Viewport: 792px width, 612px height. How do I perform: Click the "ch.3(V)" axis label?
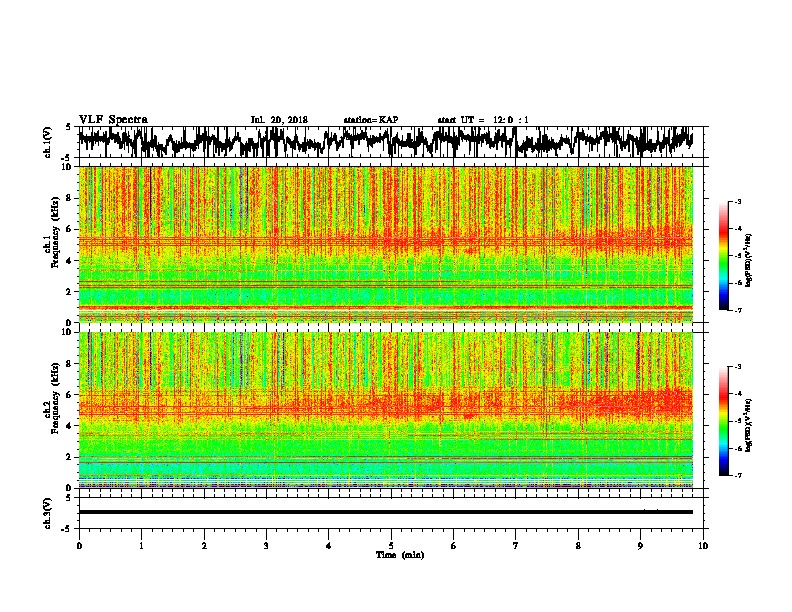pyautogui.click(x=47, y=513)
